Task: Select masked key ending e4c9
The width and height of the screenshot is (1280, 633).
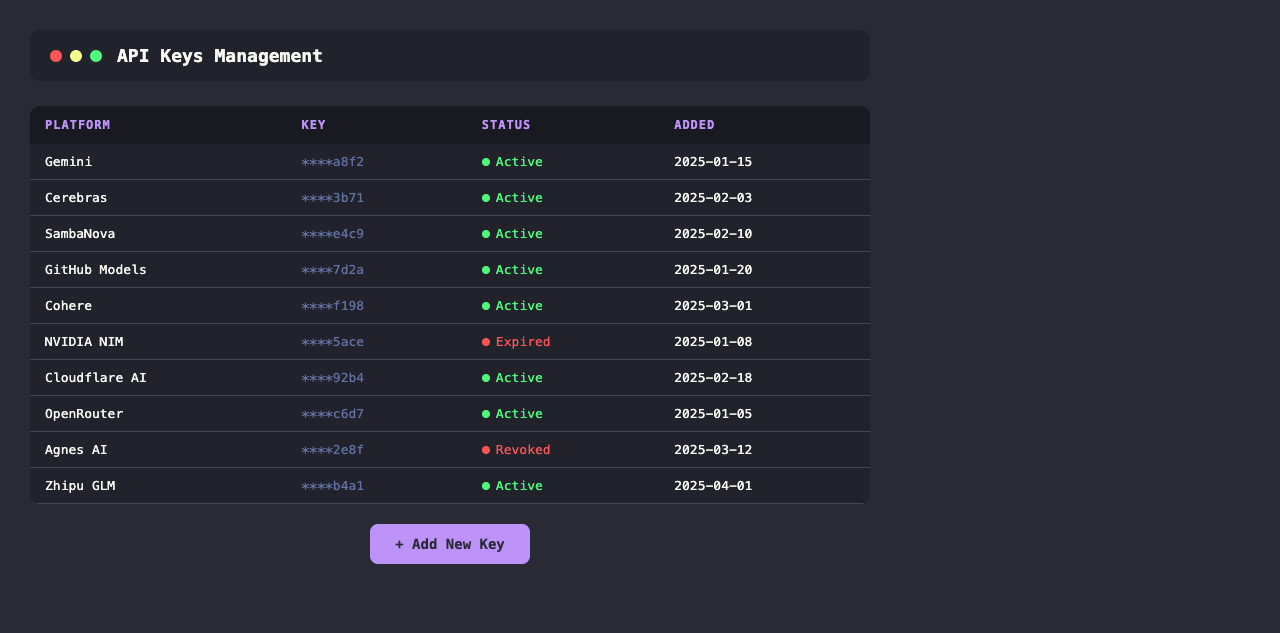Action: point(333,234)
